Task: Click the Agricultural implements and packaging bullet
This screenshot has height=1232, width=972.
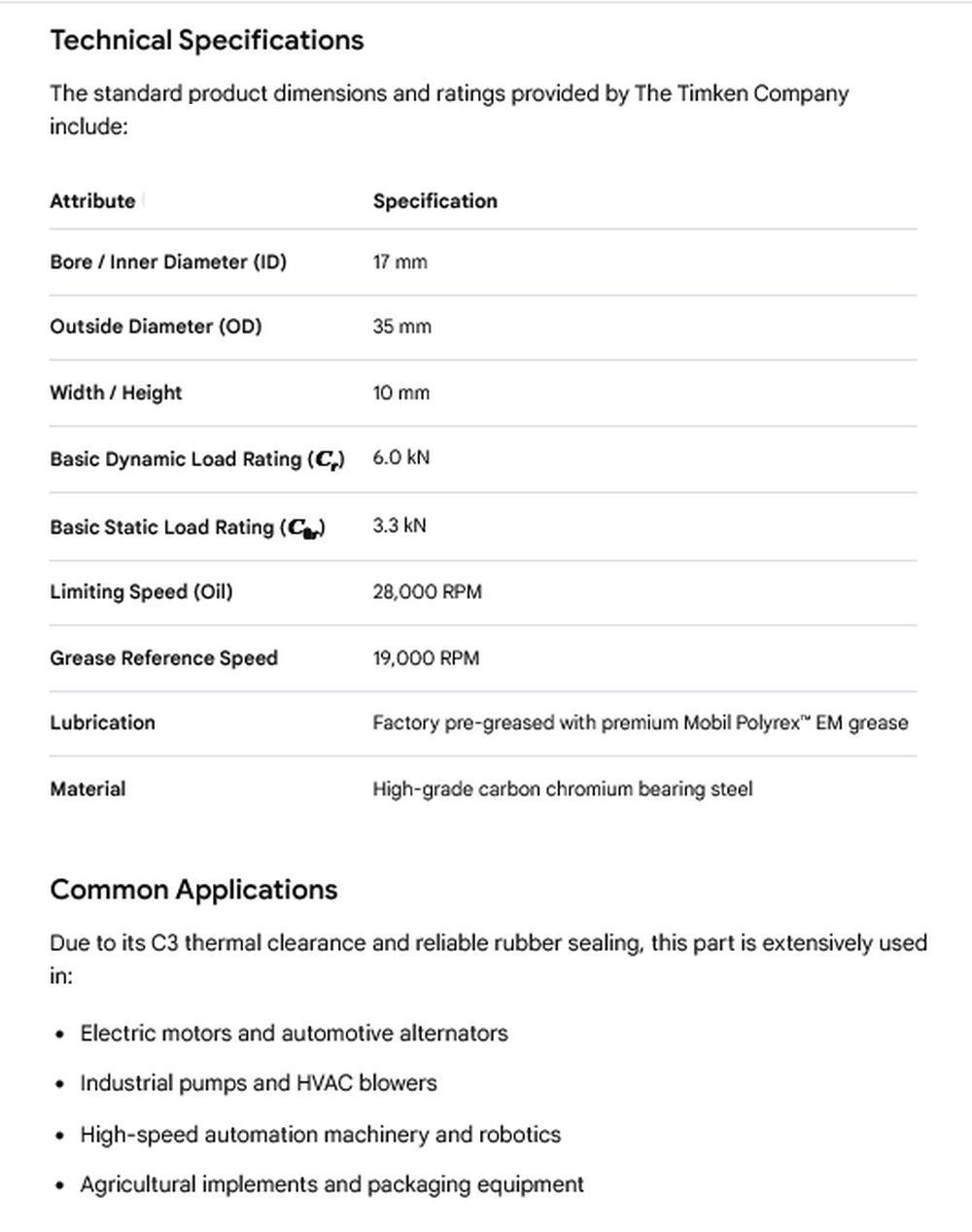Action: click(331, 1184)
